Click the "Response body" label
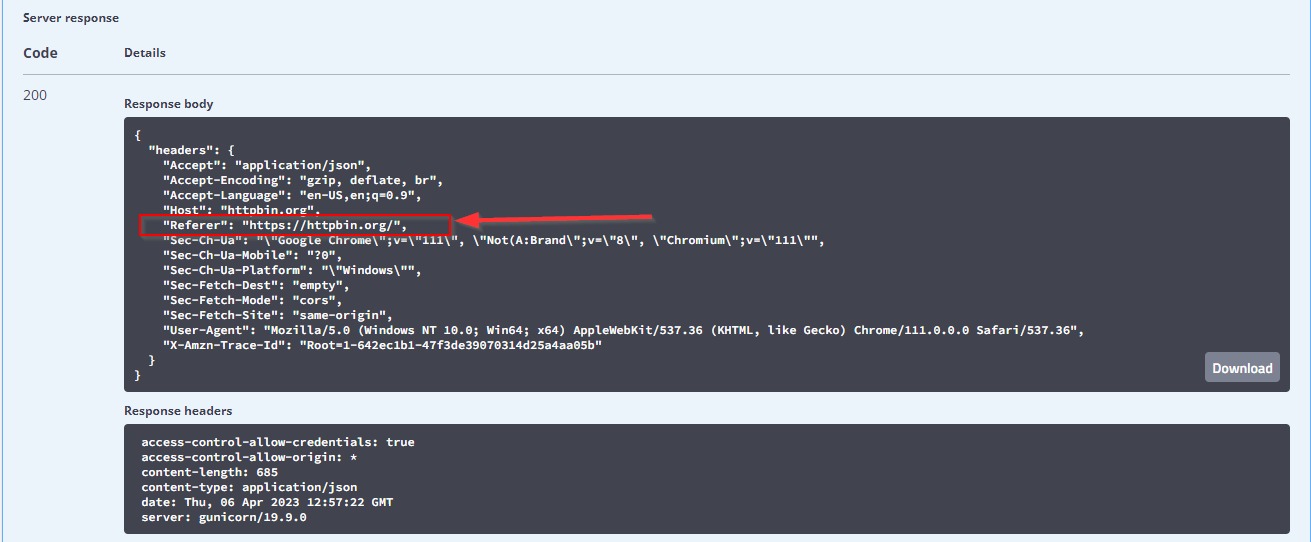 pyautogui.click(x=169, y=104)
